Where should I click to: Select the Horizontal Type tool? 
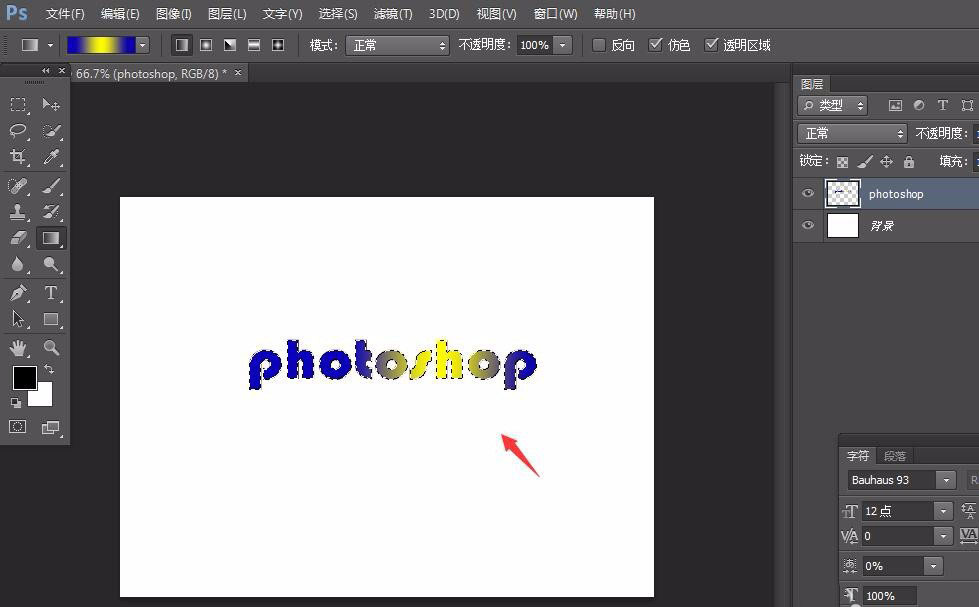51,292
